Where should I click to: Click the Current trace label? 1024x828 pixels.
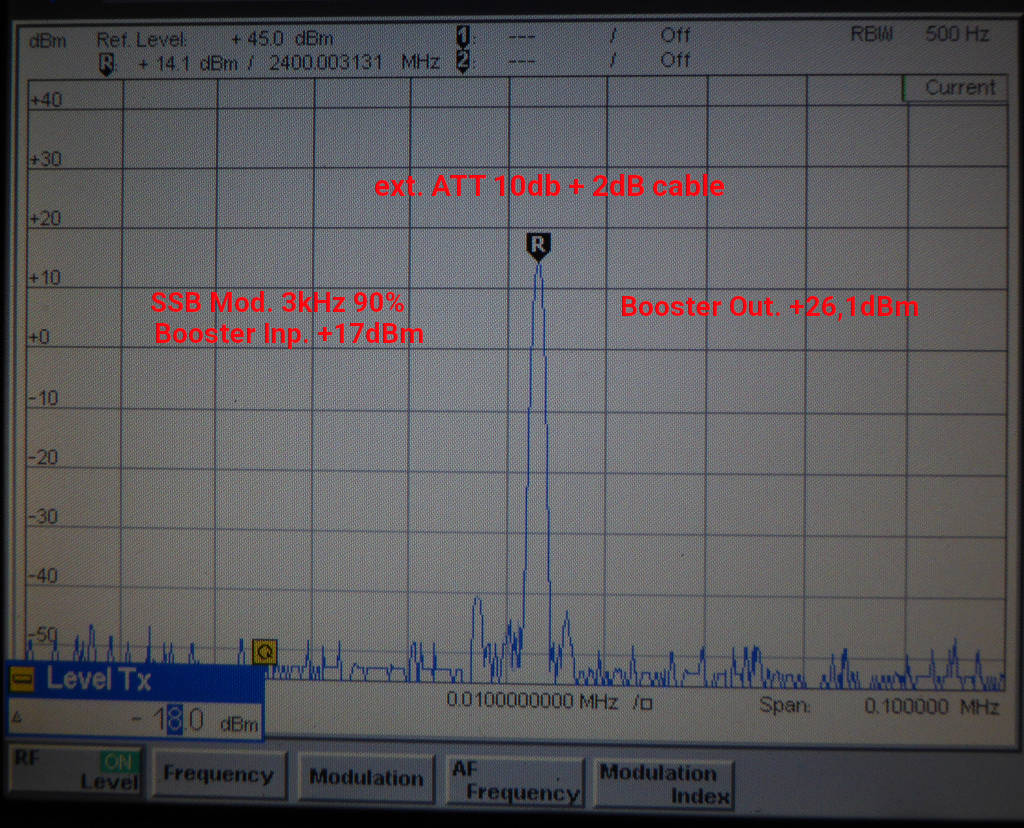click(x=959, y=88)
